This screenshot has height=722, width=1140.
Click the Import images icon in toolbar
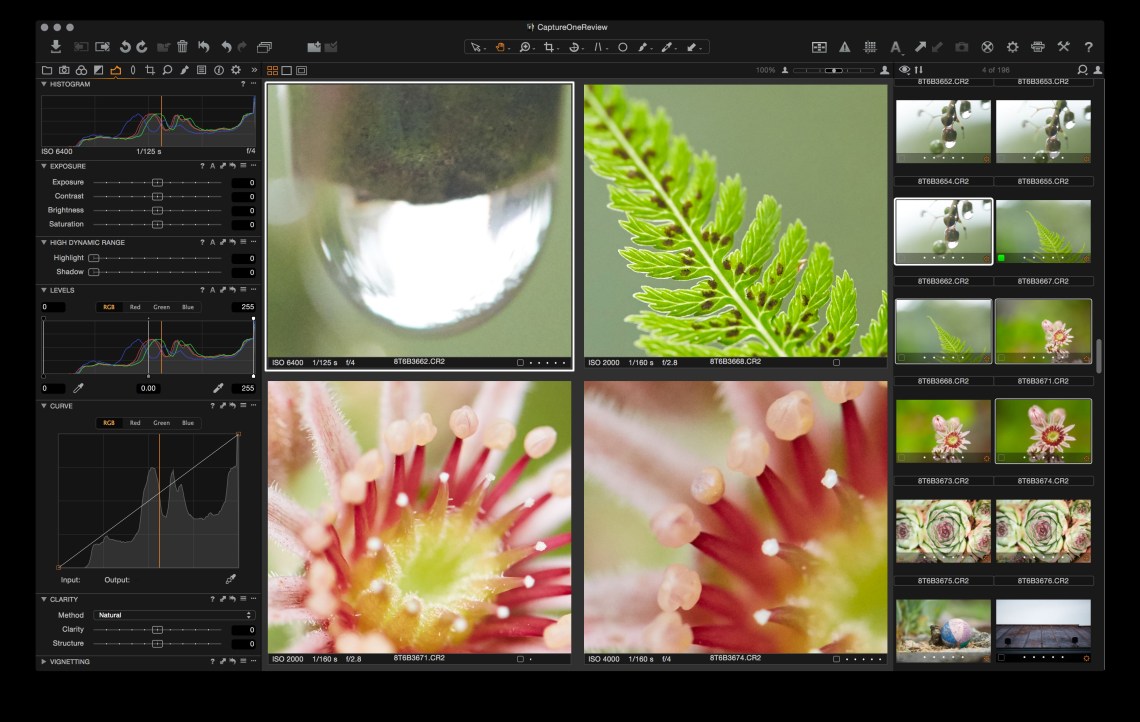tap(56, 47)
